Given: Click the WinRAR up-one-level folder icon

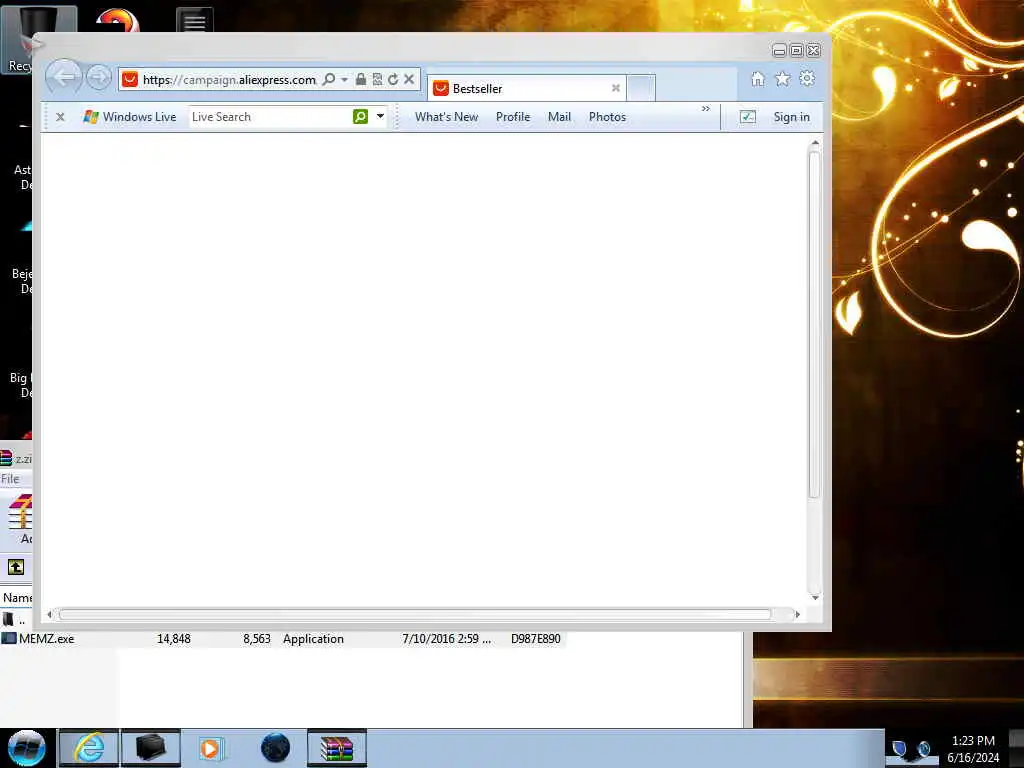Looking at the screenshot, I should pyautogui.click(x=16, y=567).
